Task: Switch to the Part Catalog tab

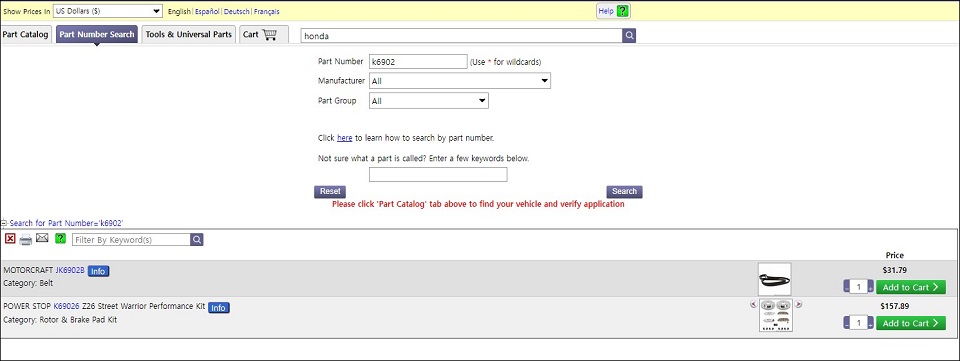Action: click(25, 34)
